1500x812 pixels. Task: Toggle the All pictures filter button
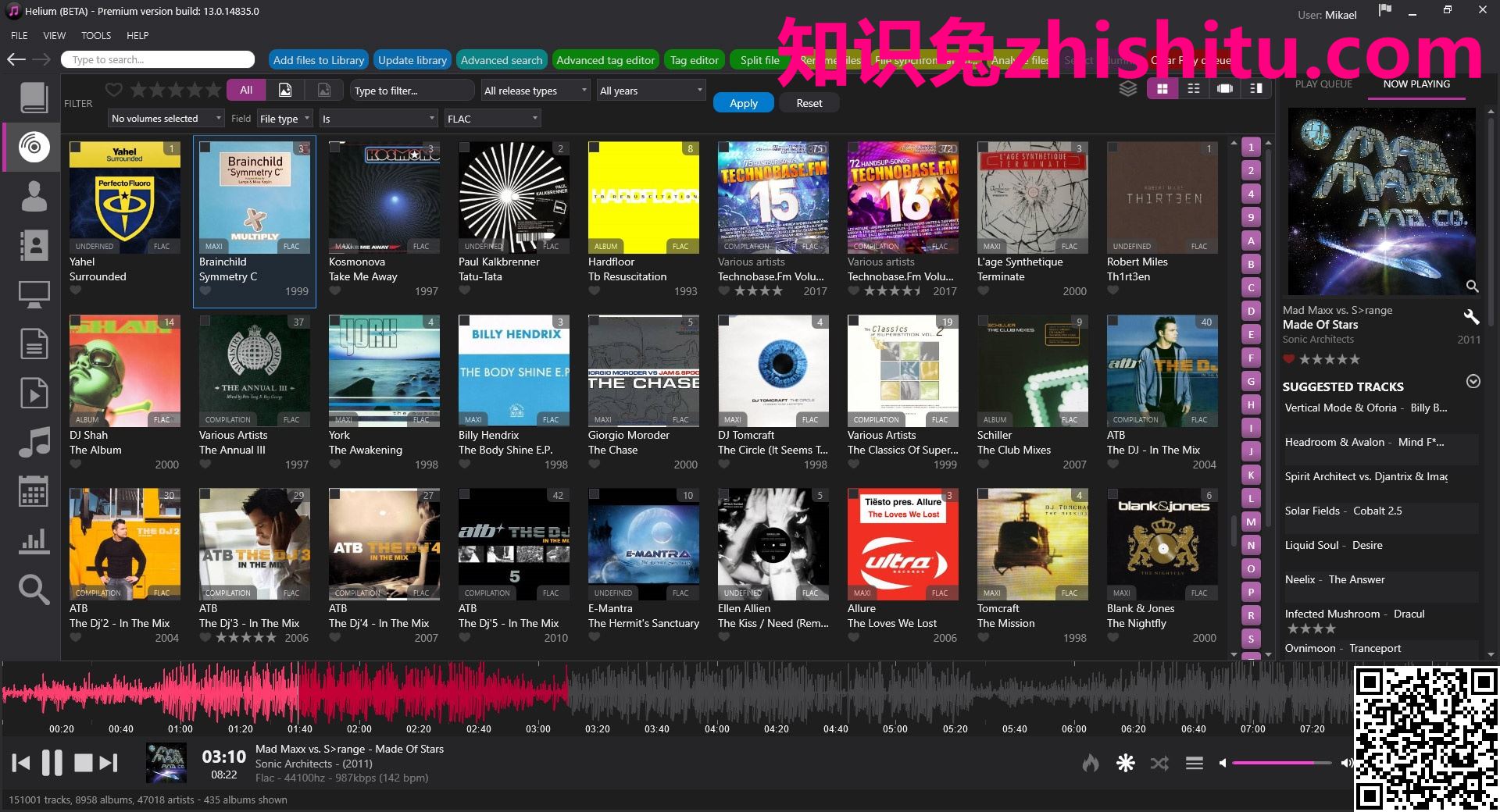246,90
